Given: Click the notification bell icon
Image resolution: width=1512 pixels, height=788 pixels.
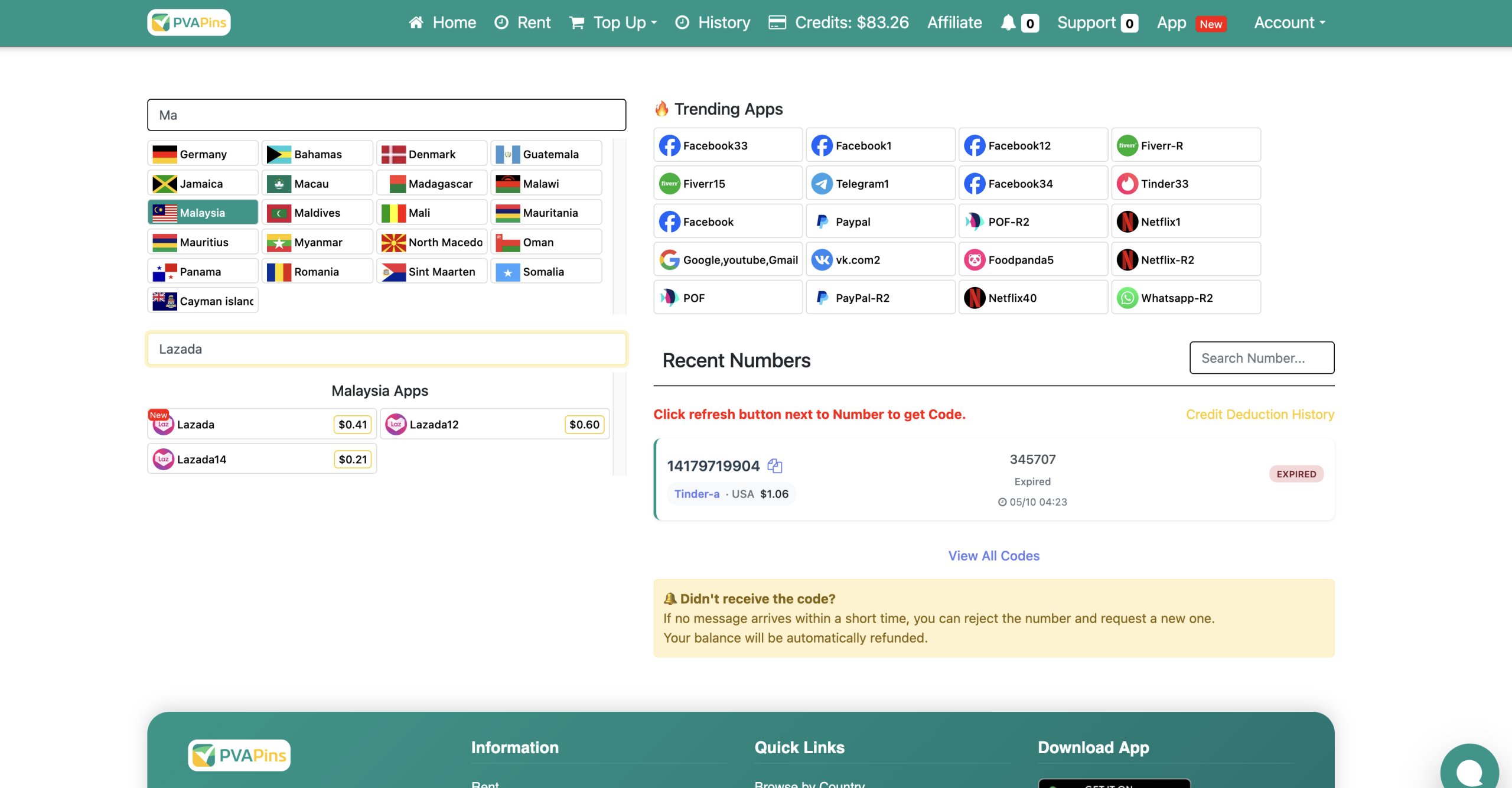Looking at the screenshot, I should [1008, 22].
